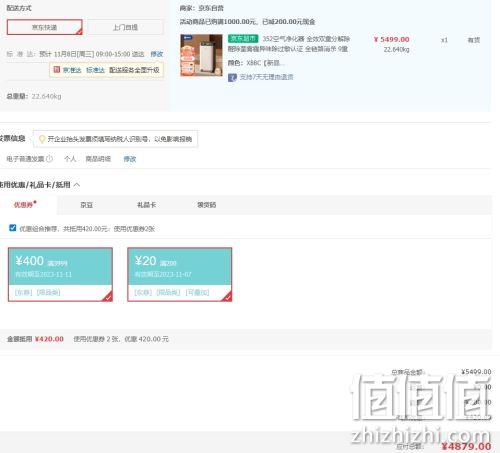
Task: Click info icon next to 电子普通发票
Action: 49,159
